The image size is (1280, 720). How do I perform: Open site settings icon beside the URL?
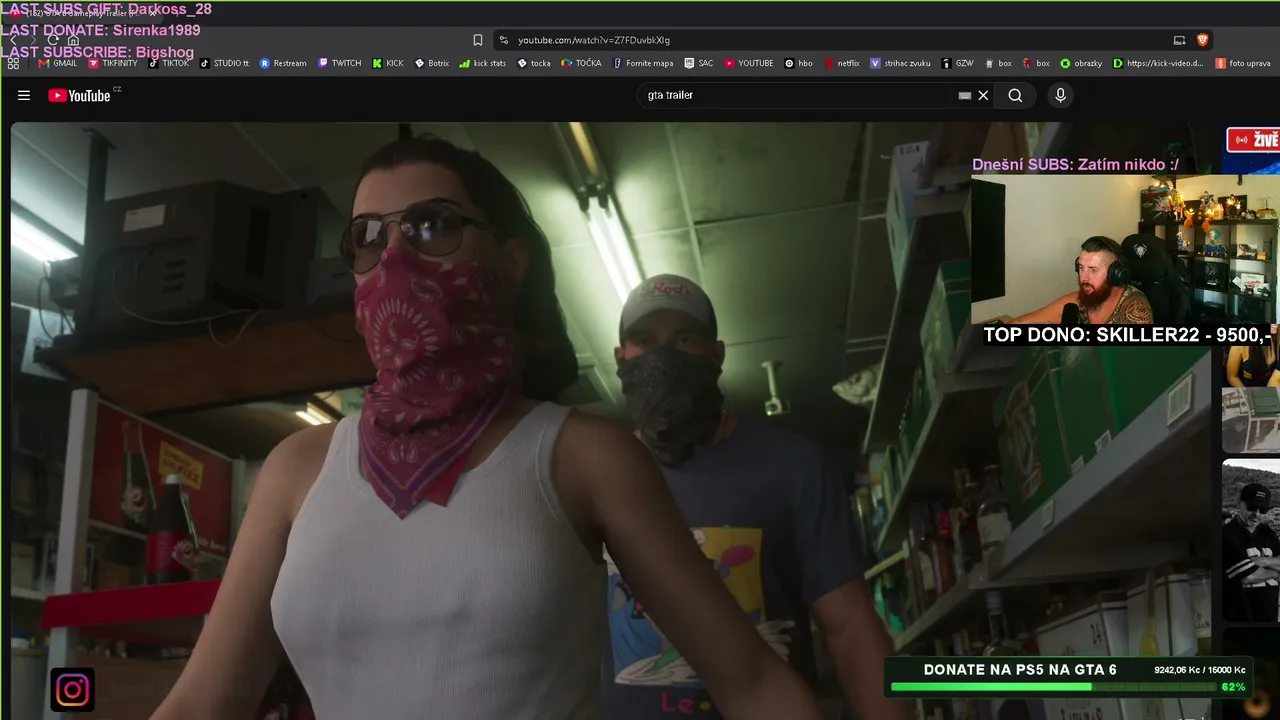[503, 40]
